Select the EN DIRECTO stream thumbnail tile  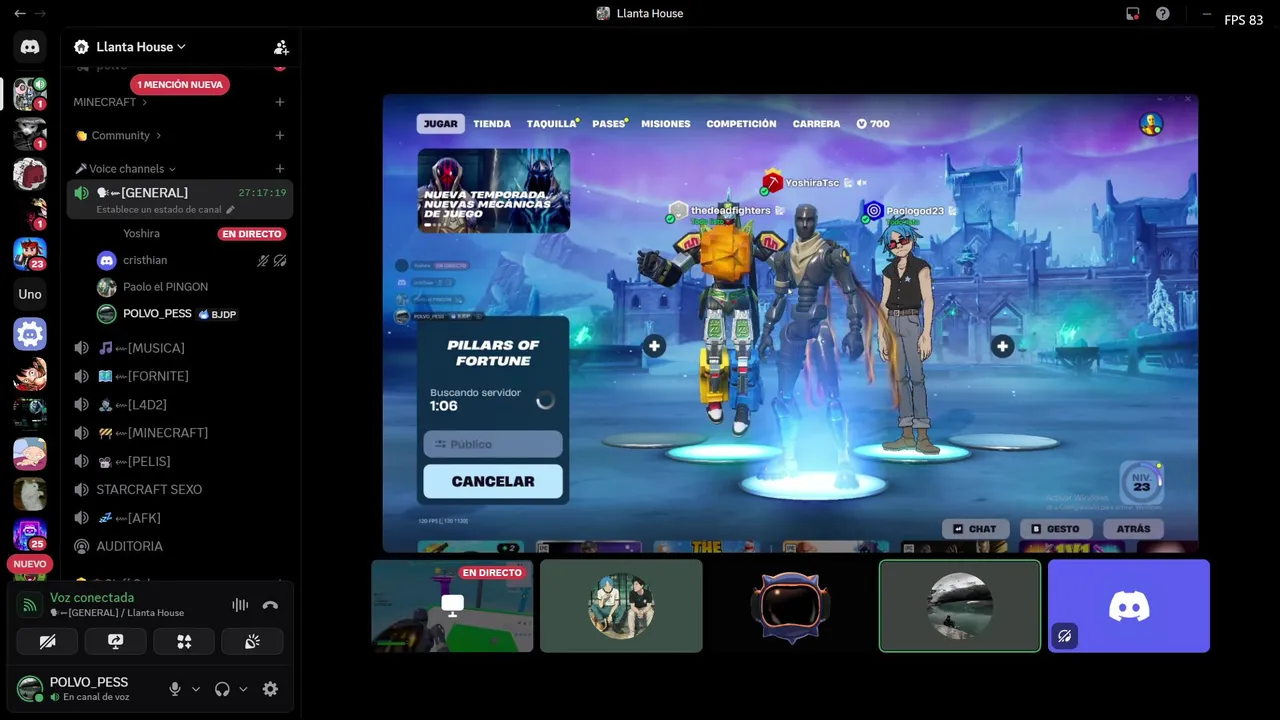pyautogui.click(x=452, y=606)
